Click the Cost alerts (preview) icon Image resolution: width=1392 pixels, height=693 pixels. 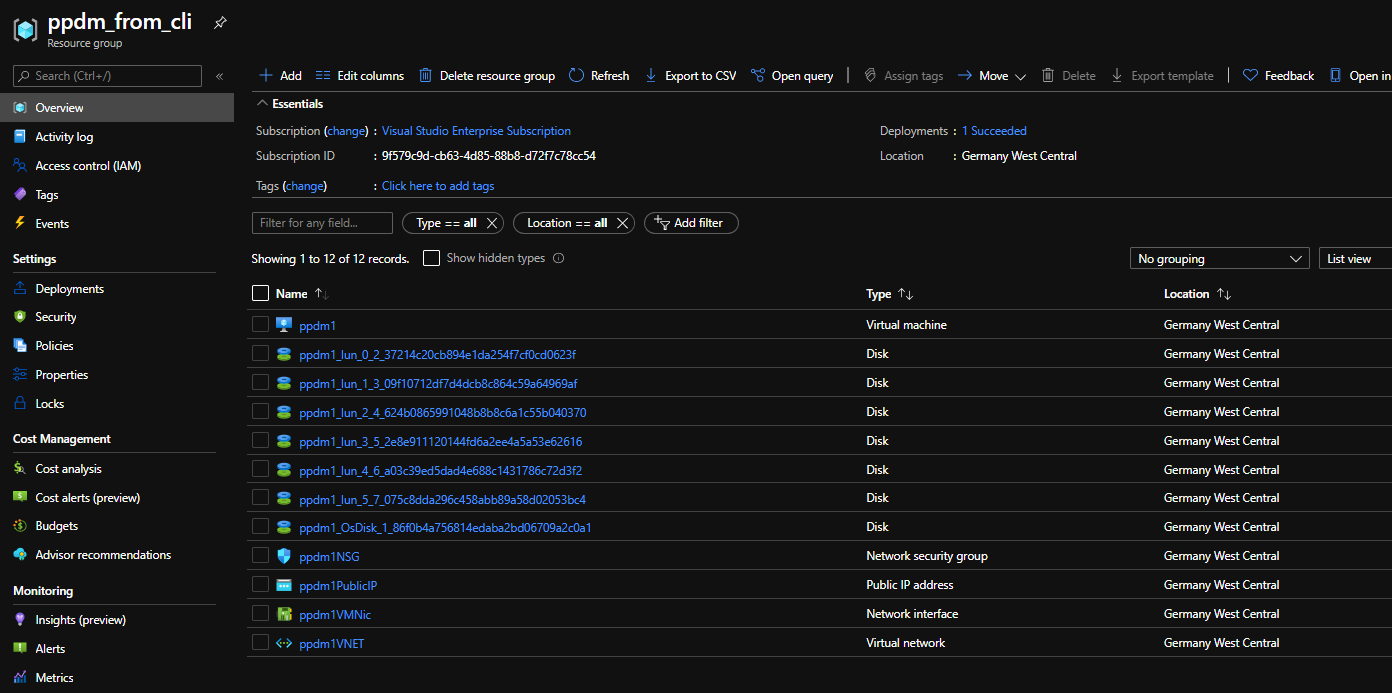[20, 498]
